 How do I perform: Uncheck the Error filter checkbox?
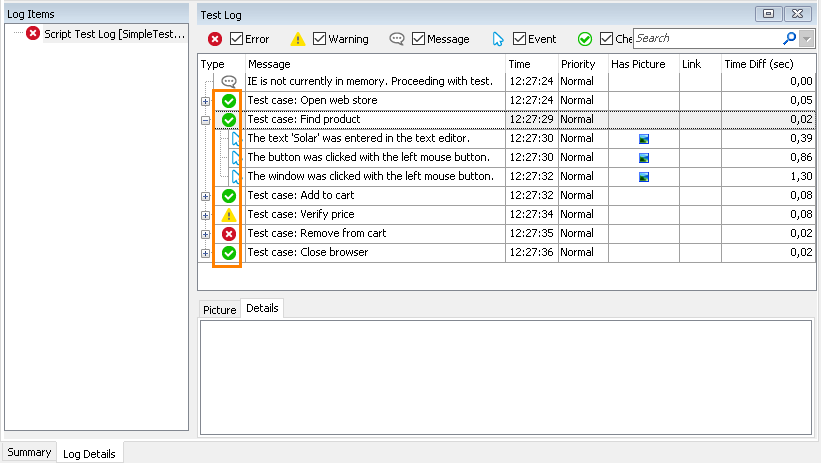237,39
